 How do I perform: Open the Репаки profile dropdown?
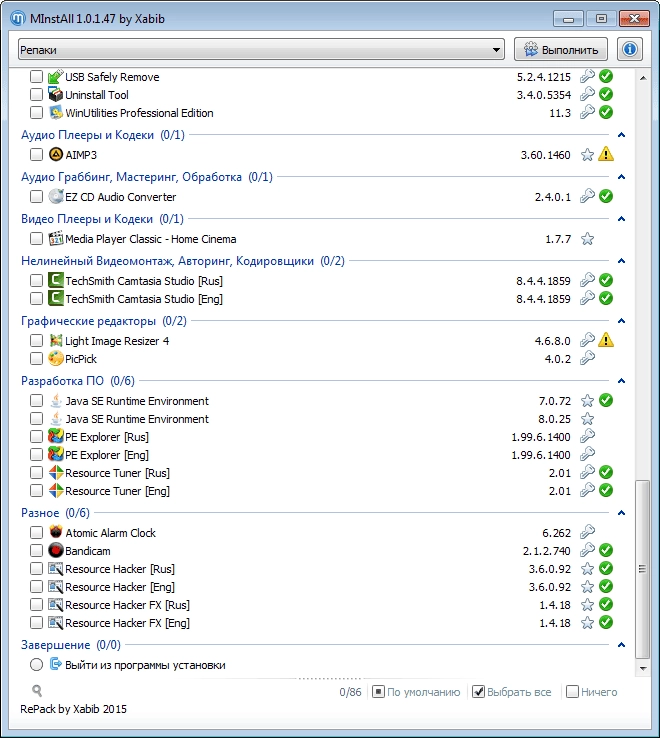click(261, 49)
